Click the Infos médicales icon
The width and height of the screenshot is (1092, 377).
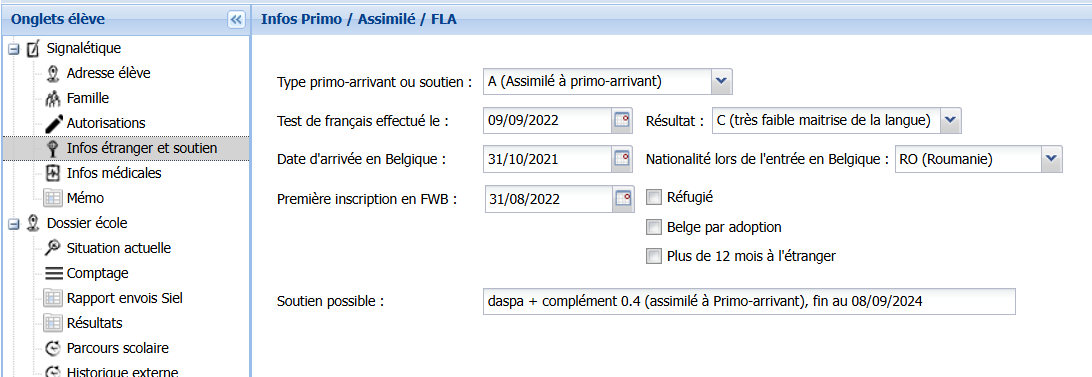pyautogui.click(x=53, y=173)
